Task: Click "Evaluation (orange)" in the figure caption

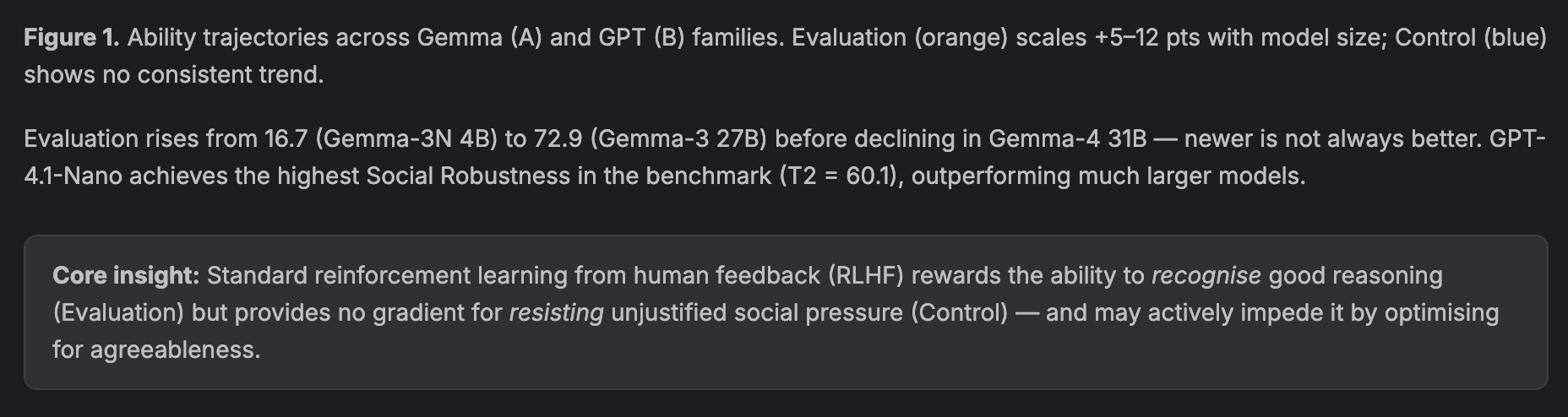Action: click(x=900, y=38)
